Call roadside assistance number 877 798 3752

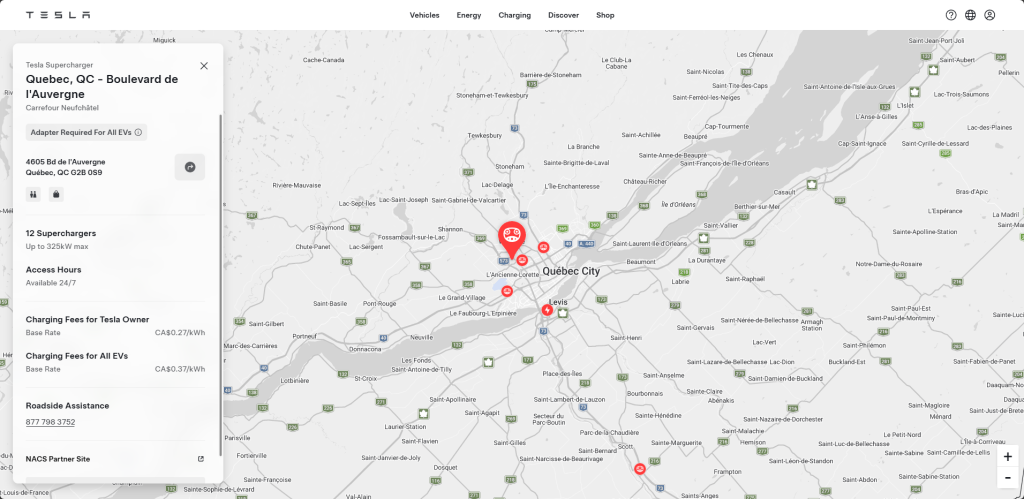coord(50,422)
